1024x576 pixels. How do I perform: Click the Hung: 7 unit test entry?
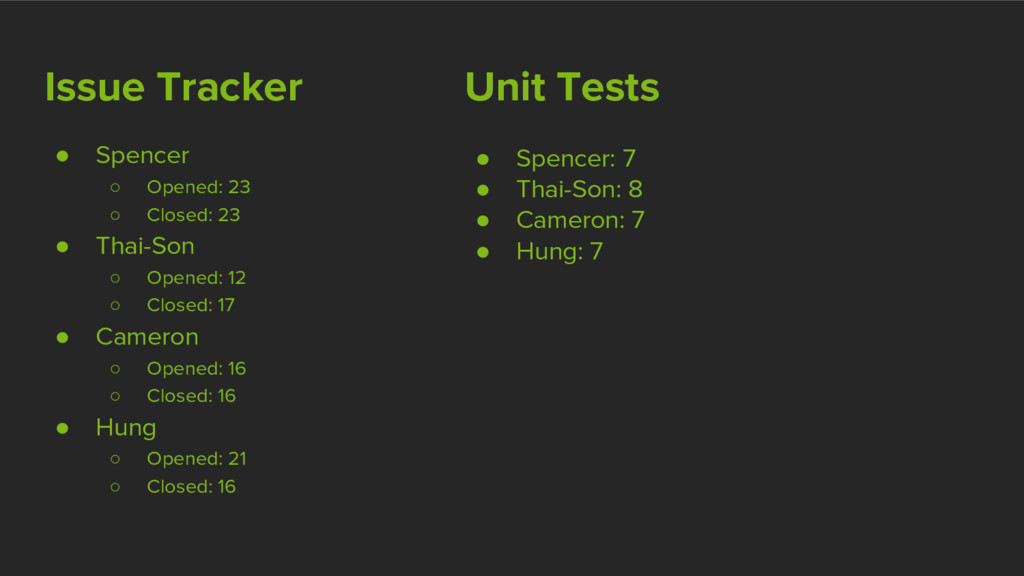point(560,252)
